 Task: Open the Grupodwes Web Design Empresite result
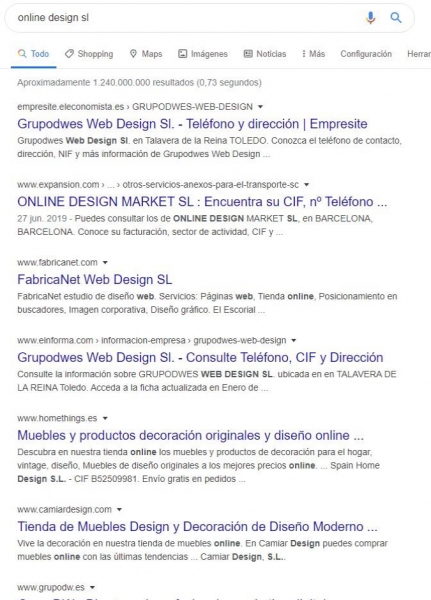pos(192,124)
